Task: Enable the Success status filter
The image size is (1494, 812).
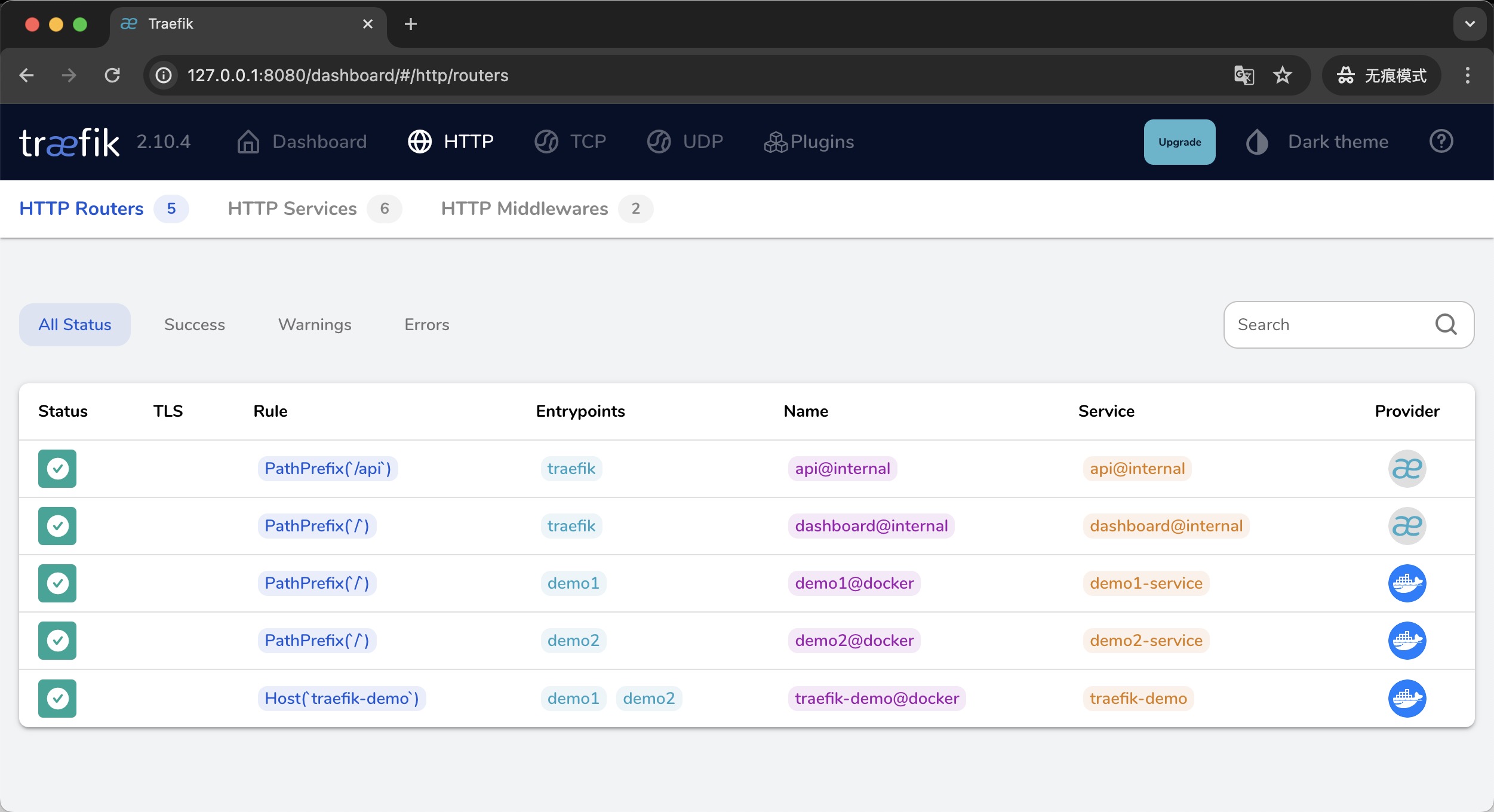Action: 194,324
